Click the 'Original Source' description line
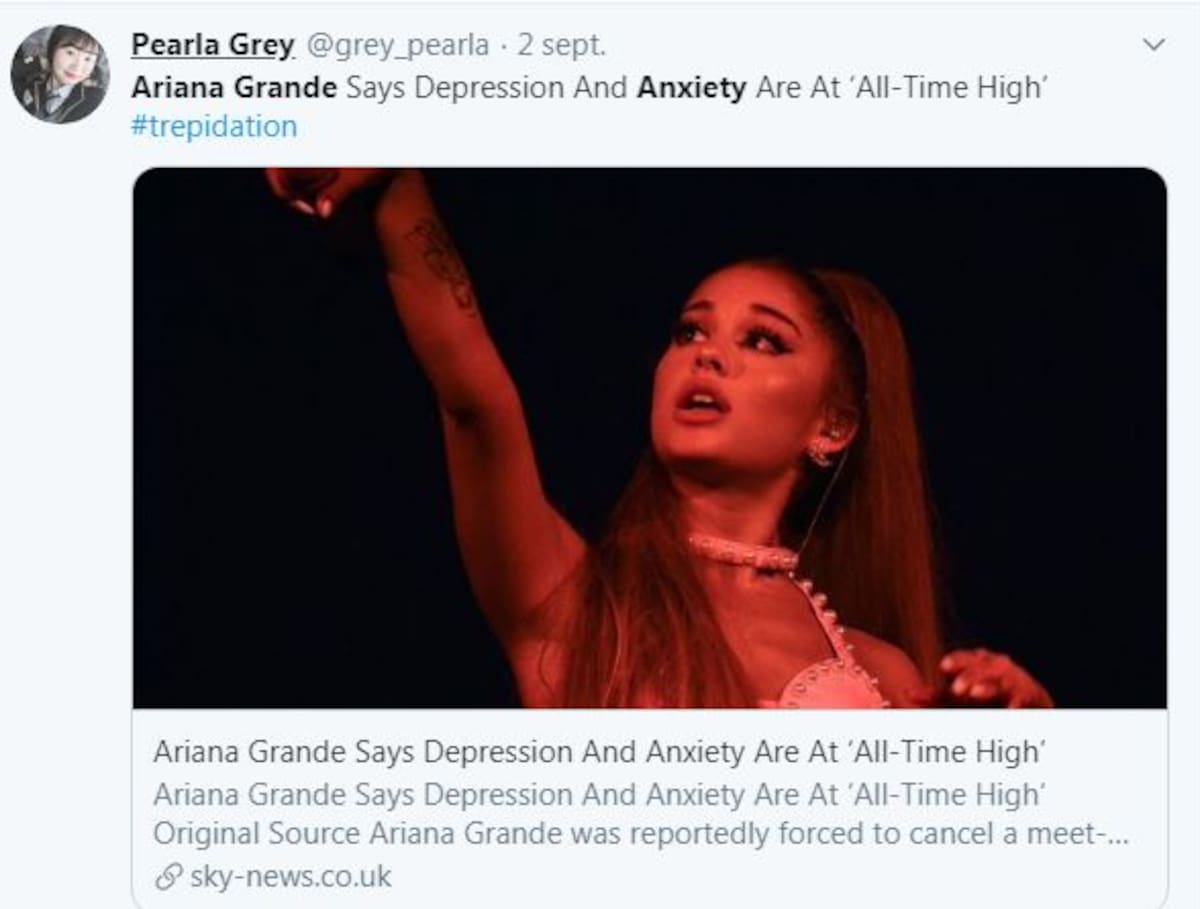 [641, 834]
